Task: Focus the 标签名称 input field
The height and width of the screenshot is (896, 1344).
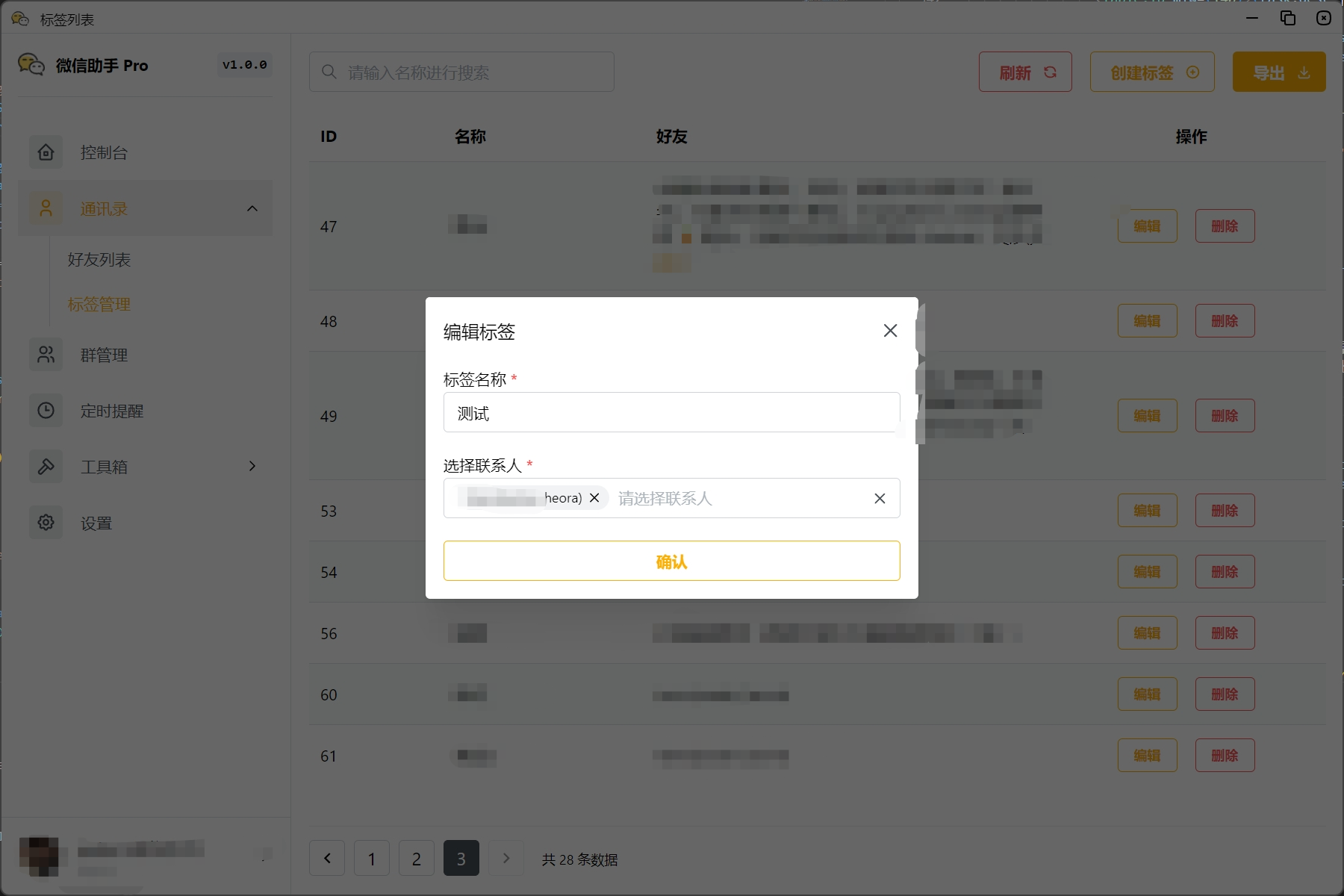Action: click(671, 413)
